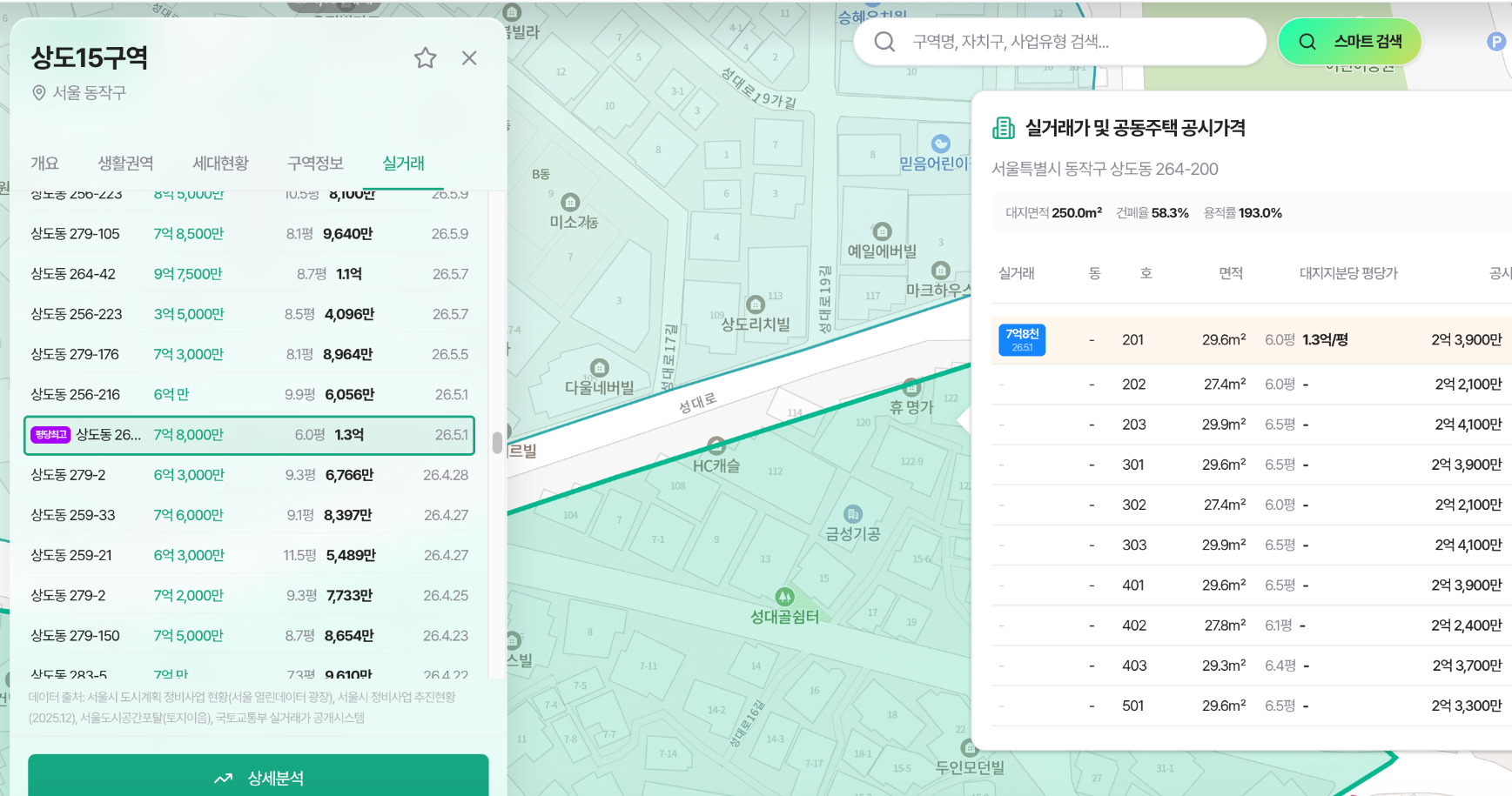Screen dimensions: 1512x796
Task: Select the 구역정보 tab
Action: point(315,163)
